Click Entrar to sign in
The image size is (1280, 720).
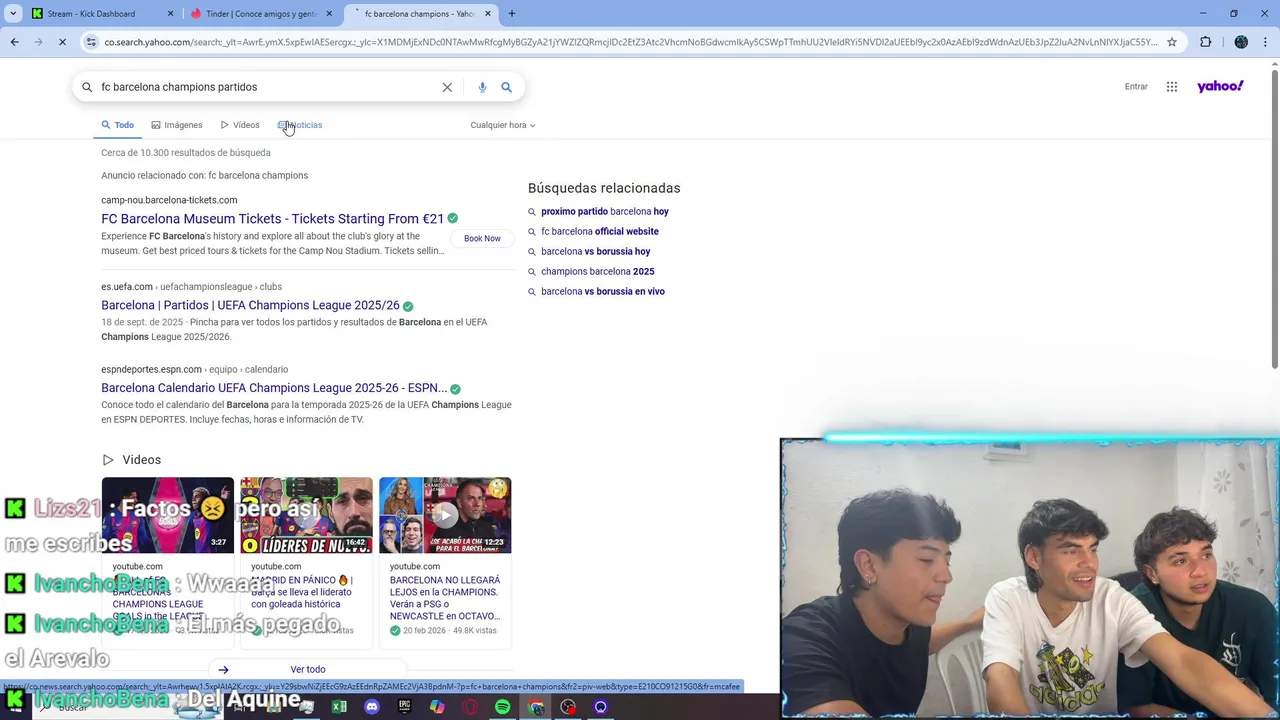[x=1136, y=87]
